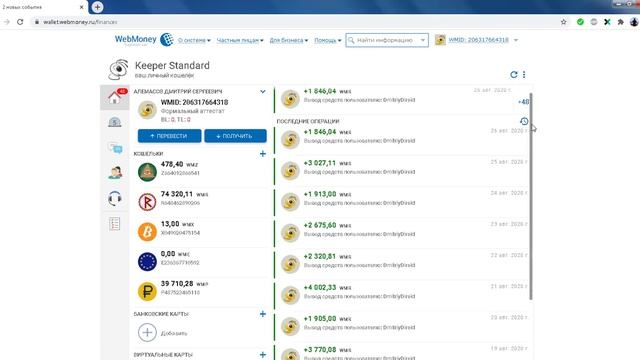
Task: Open a new browser tab
Action: coord(97,7)
